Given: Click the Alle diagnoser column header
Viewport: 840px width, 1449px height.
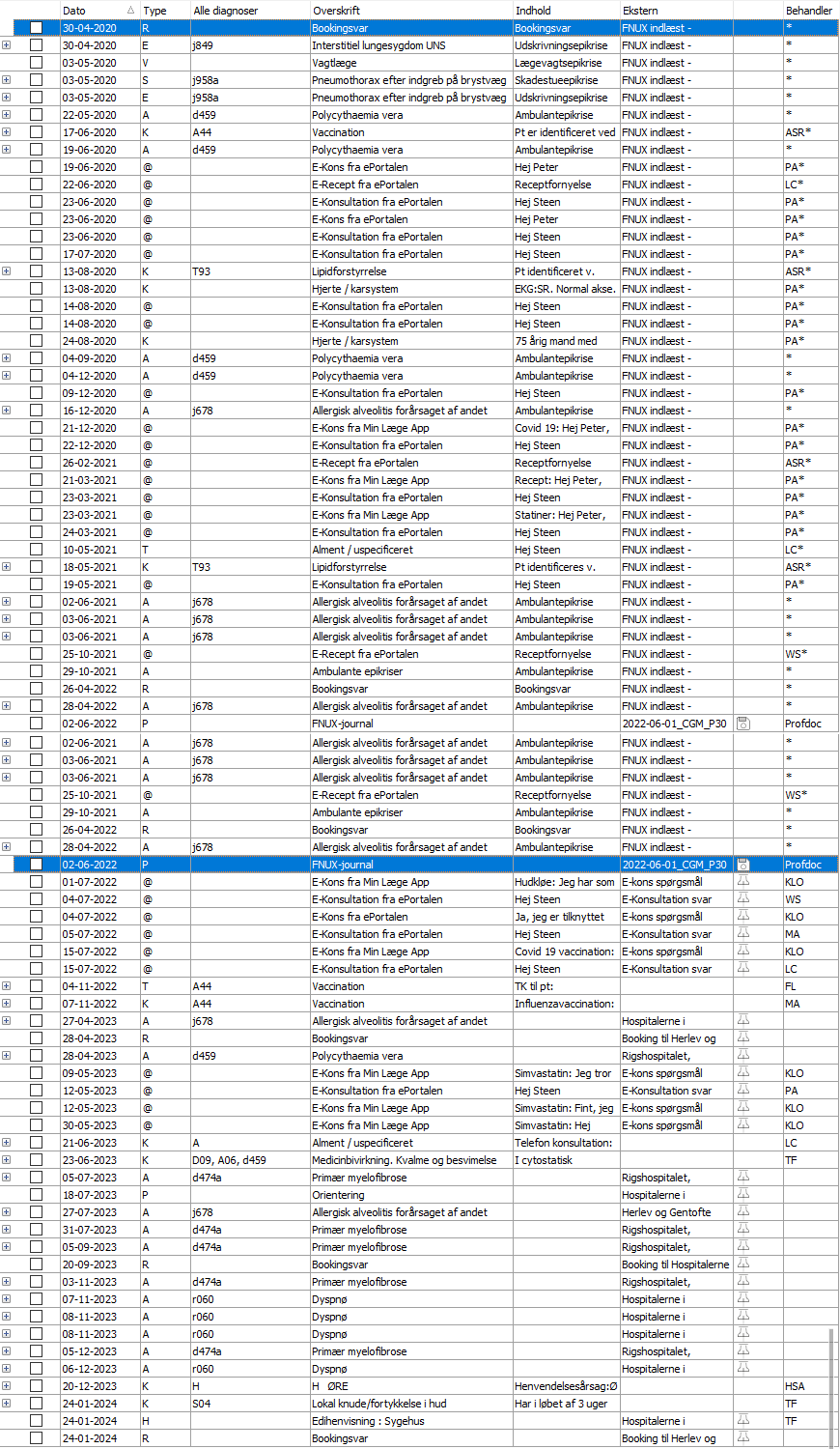Looking at the screenshot, I should click(249, 11).
